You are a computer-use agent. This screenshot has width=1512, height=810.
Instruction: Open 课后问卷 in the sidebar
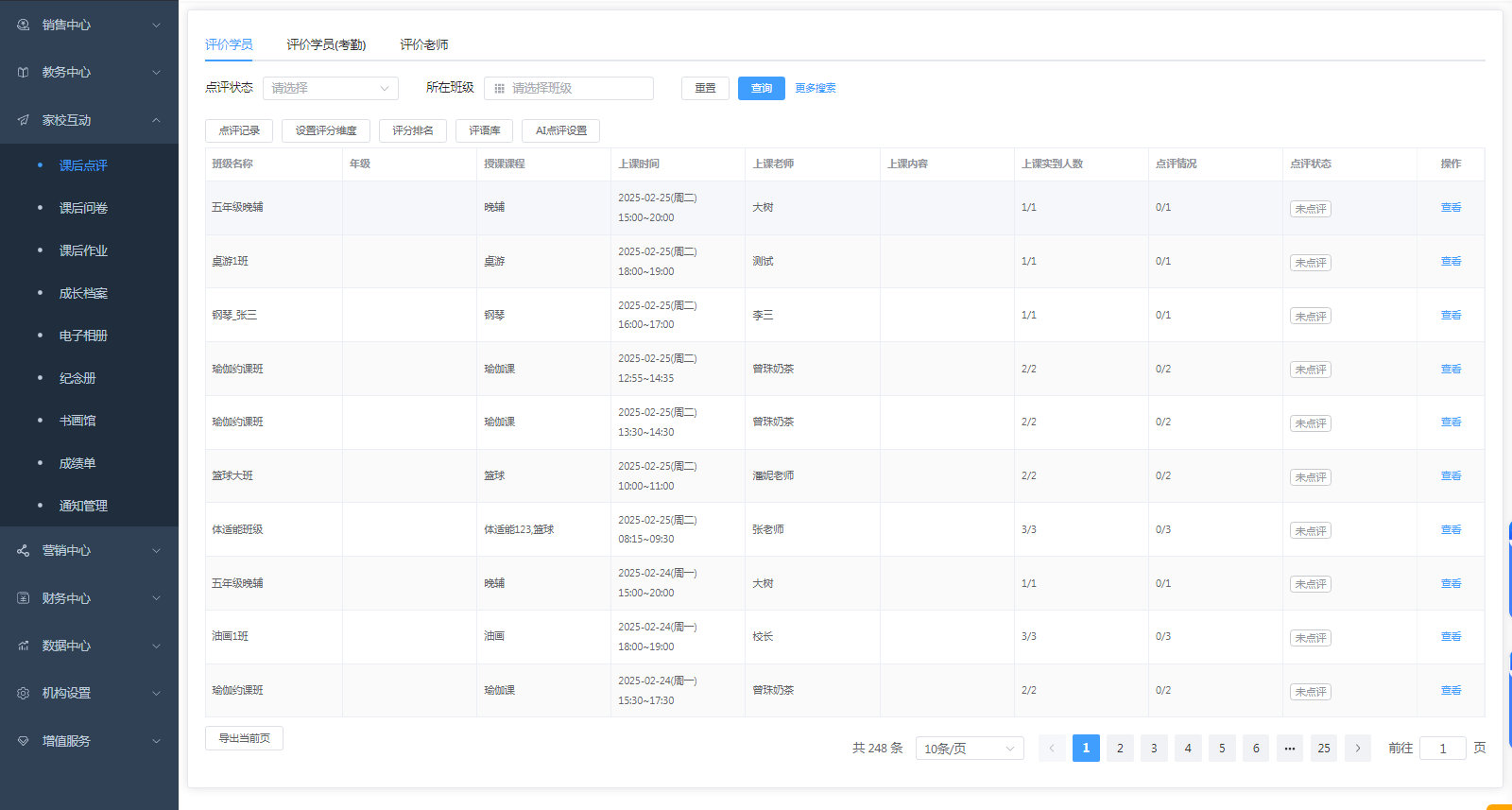point(83,208)
